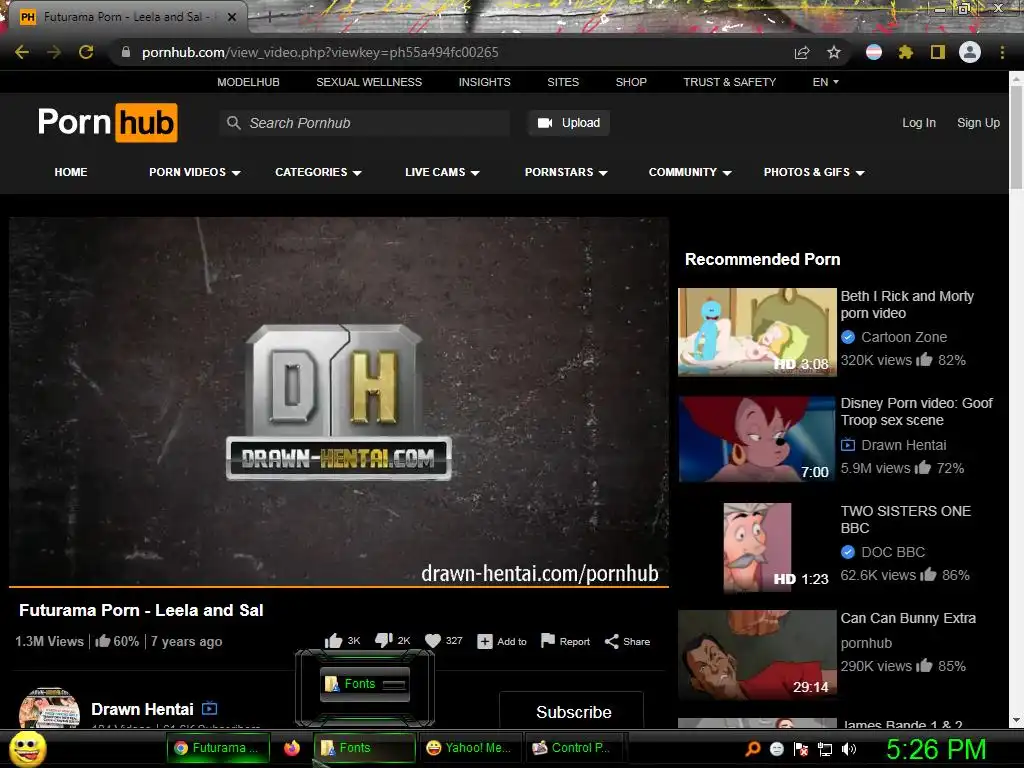Click the flag security tray icon
The image size is (1024, 768).
(801, 749)
